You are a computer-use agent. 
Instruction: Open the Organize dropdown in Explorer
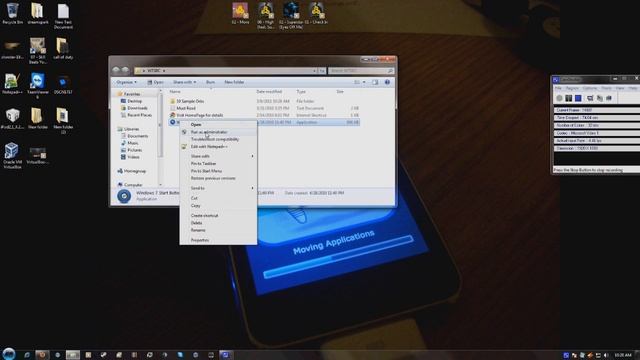(x=126, y=82)
